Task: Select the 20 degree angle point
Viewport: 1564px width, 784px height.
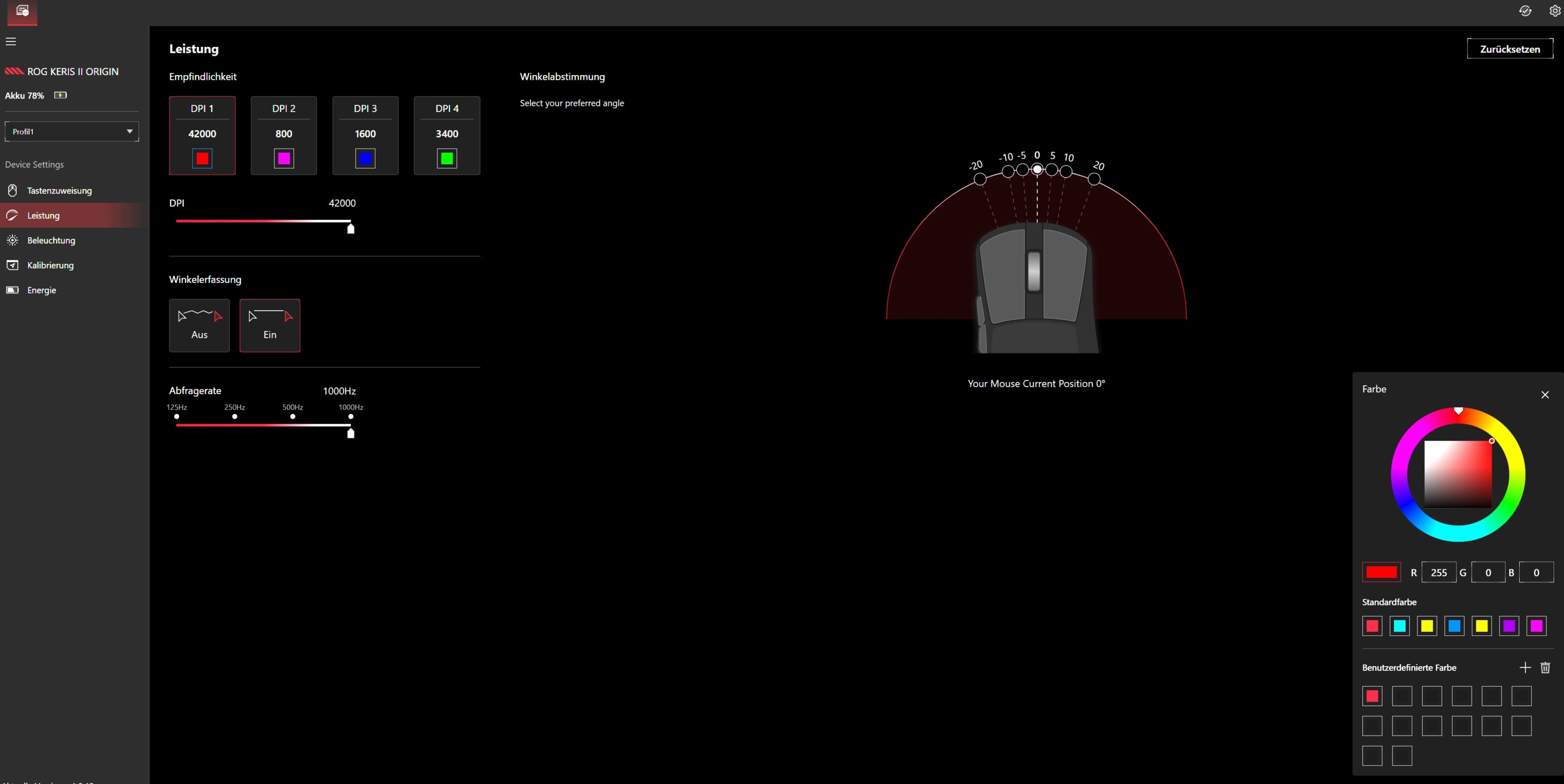Action: pyautogui.click(x=1094, y=179)
